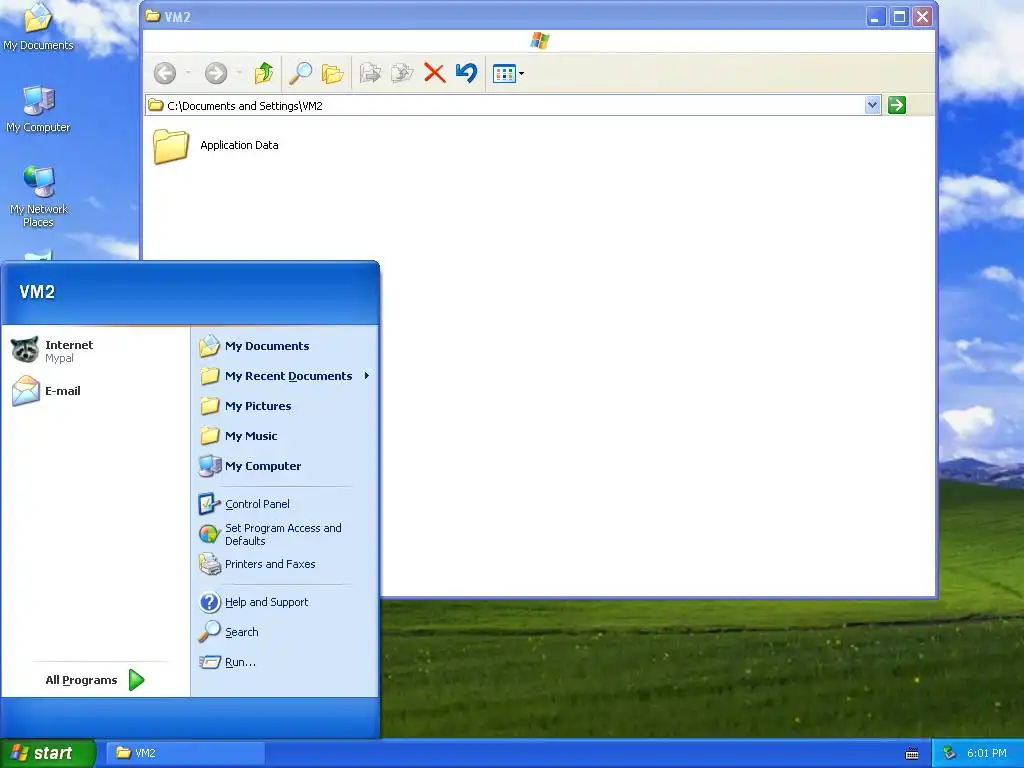Toggle the Folders pane button
The height and width of the screenshot is (768, 1024).
(x=332, y=73)
